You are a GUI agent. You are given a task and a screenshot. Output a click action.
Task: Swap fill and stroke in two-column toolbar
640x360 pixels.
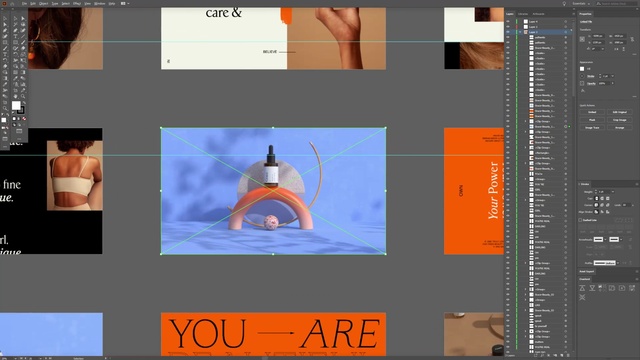click(23, 103)
